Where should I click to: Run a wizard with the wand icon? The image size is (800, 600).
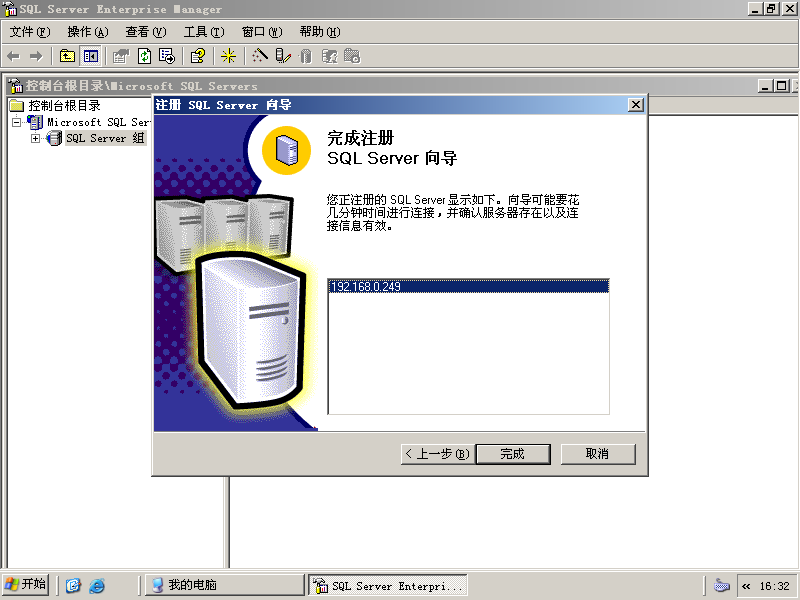tap(260, 56)
